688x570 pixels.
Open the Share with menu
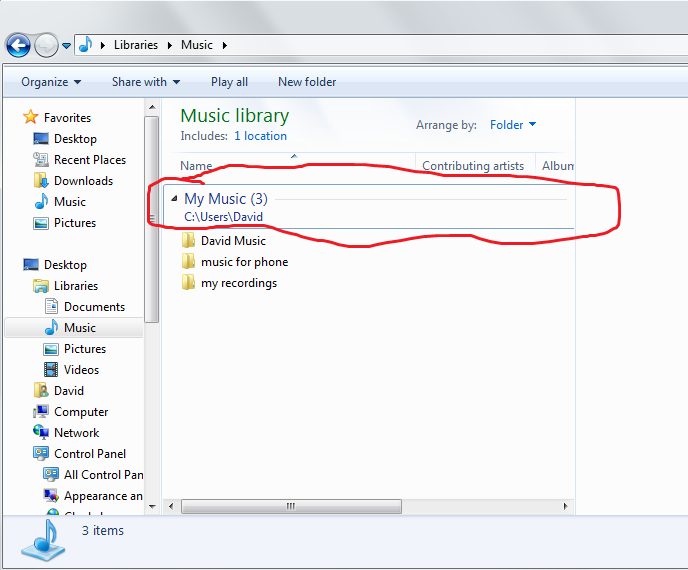(146, 82)
